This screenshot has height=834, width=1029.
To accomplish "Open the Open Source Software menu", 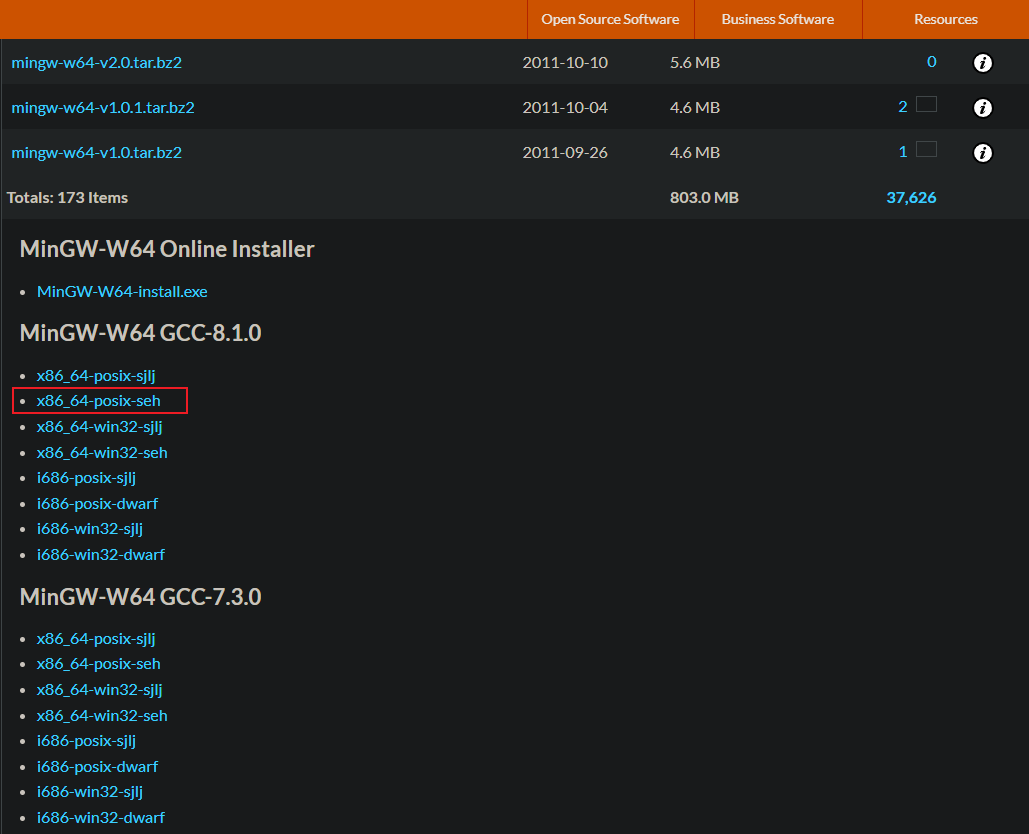I will pyautogui.click(x=610, y=19).
